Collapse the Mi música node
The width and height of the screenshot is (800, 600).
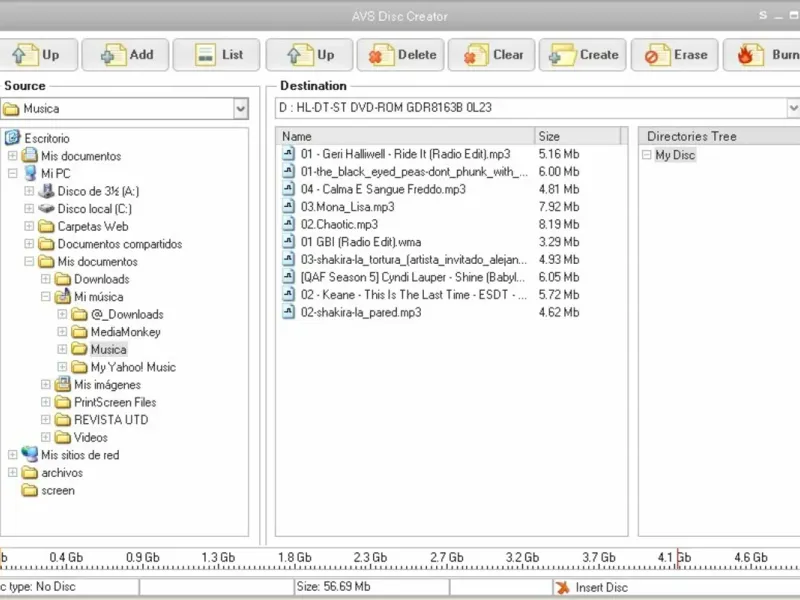(x=45, y=296)
